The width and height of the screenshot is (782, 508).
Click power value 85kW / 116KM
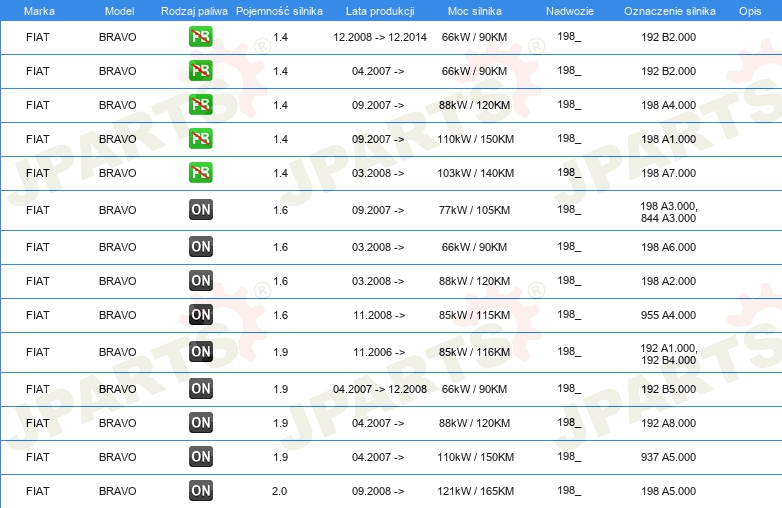(474, 352)
